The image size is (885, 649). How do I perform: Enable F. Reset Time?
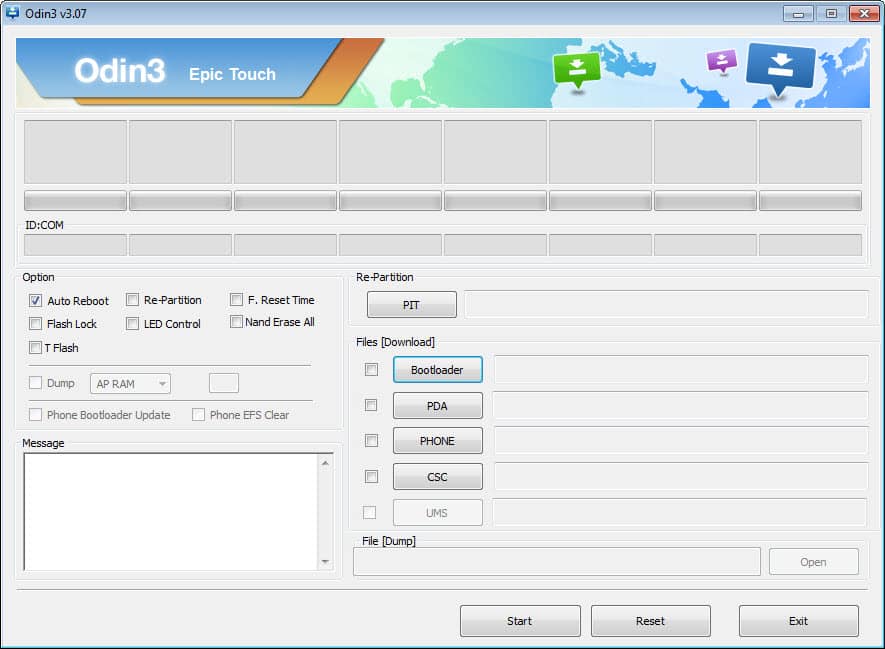[x=236, y=299]
